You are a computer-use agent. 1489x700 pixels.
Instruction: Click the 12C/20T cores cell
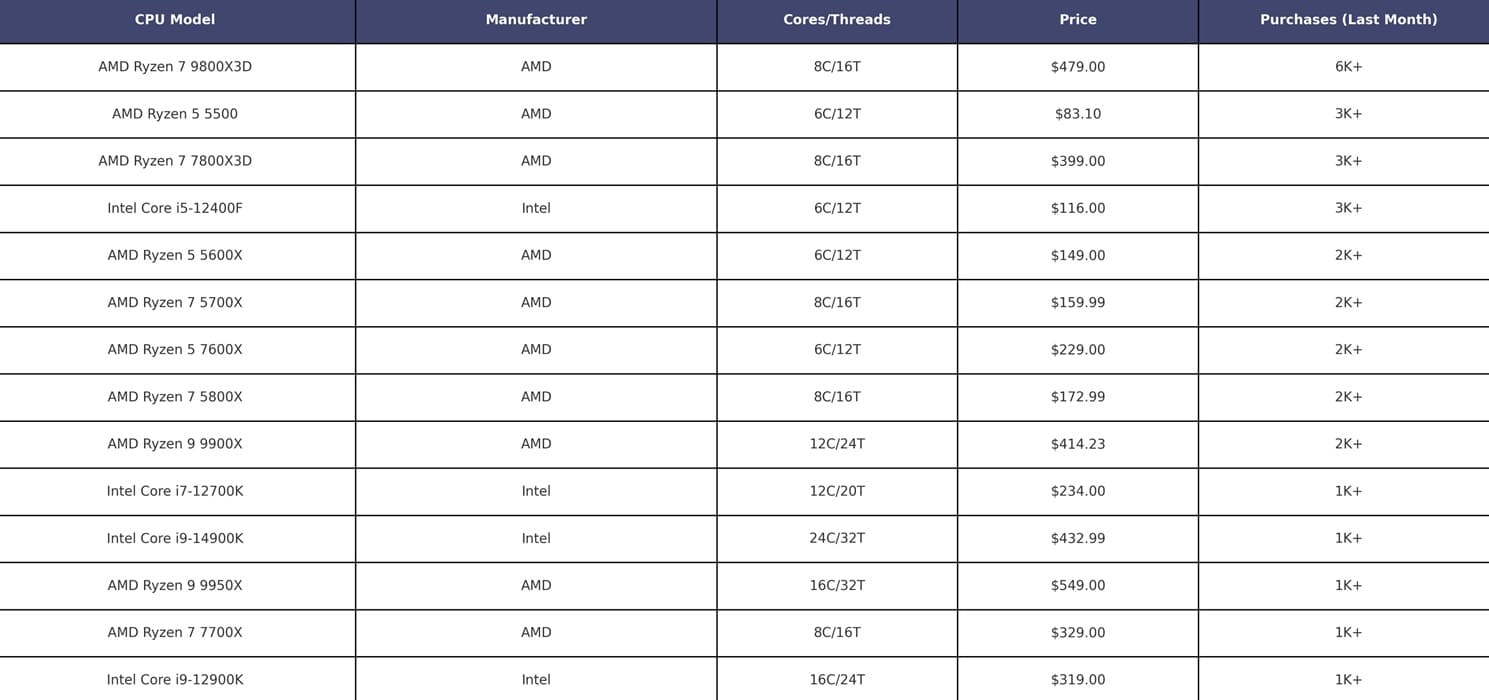tap(837, 492)
